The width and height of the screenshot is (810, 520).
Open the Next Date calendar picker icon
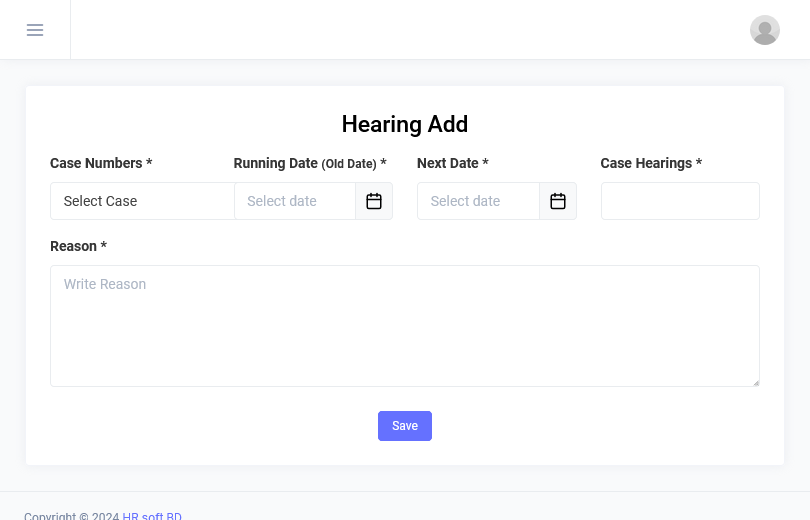pos(558,201)
